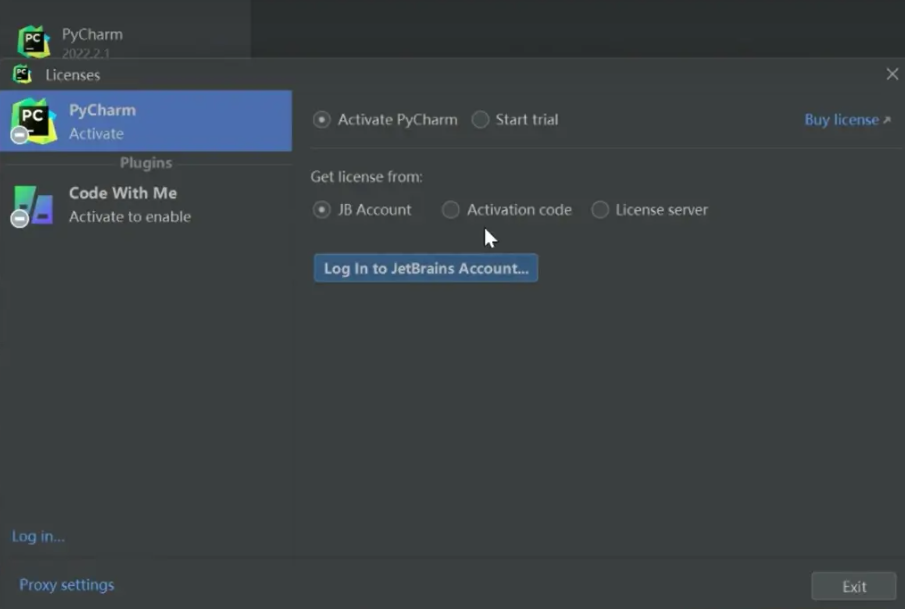Pick the License server radio button
This screenshot has height=609, width=905.
600,210
